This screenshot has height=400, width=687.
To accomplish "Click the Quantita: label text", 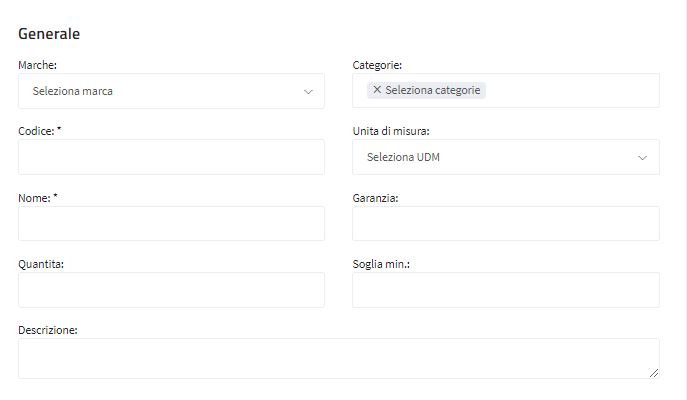I will (x=41, y=264).
